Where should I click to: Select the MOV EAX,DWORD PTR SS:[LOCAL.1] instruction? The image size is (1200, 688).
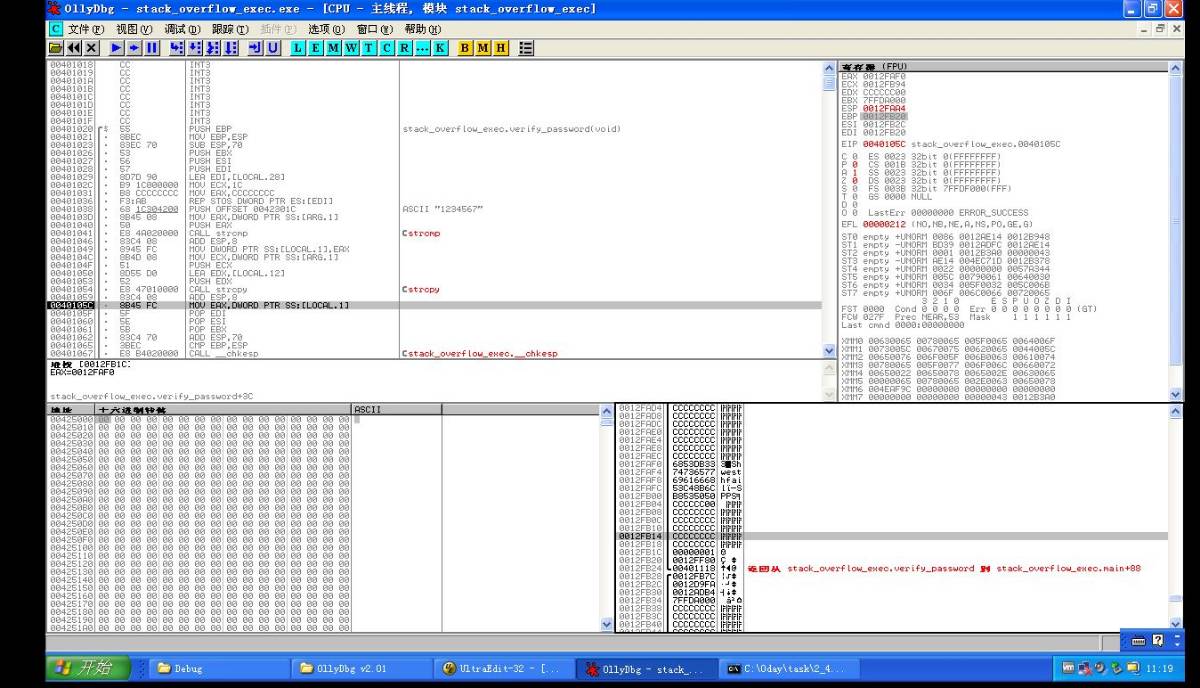(x=435, y=305)
